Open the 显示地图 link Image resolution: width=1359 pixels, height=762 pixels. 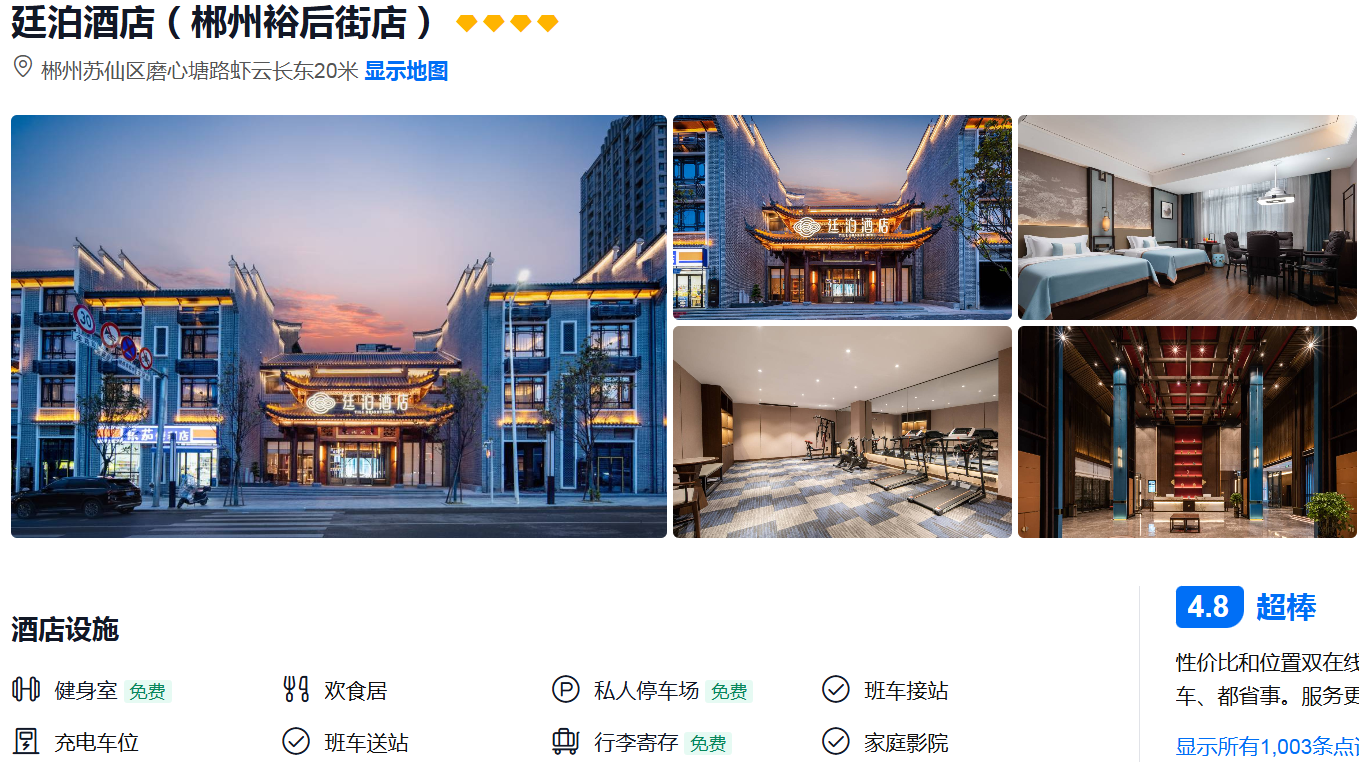point(406,71)
